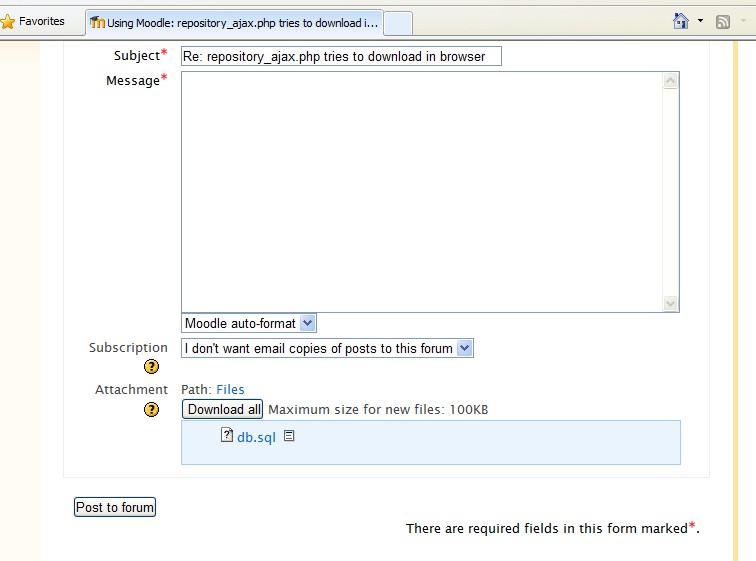This screenshot has height=561, width=756.
Task: Open the db.sql attachment link
Action: [256, 437]
